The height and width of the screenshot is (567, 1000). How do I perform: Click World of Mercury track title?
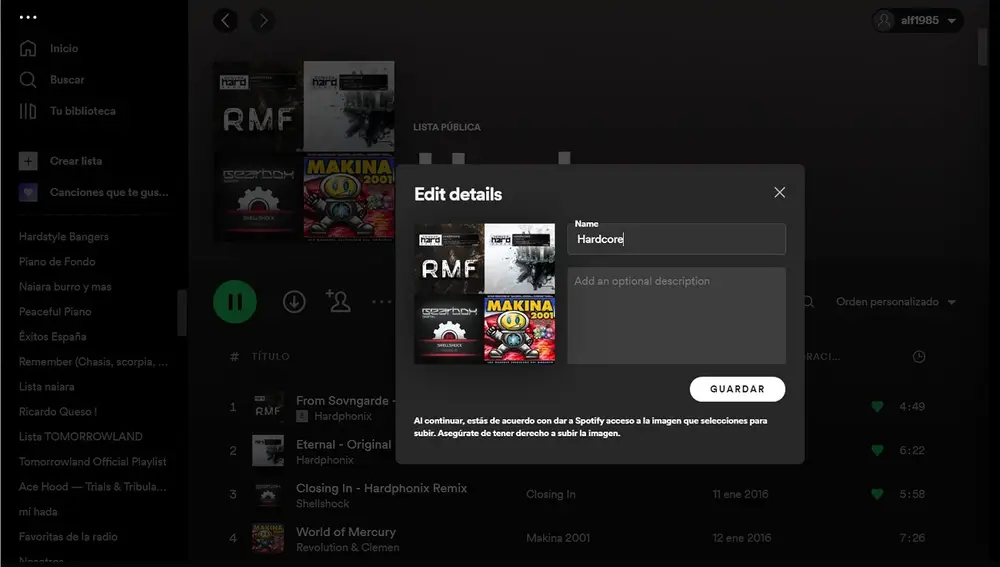346,532
